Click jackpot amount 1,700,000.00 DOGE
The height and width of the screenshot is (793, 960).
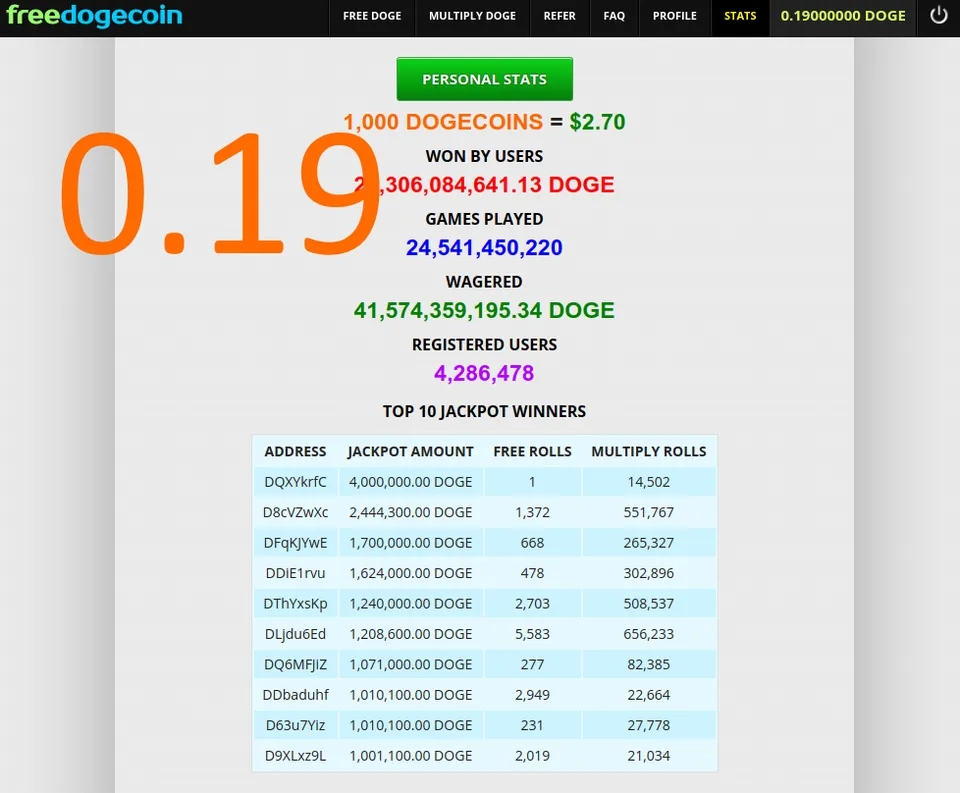click(x=410, y=543)
